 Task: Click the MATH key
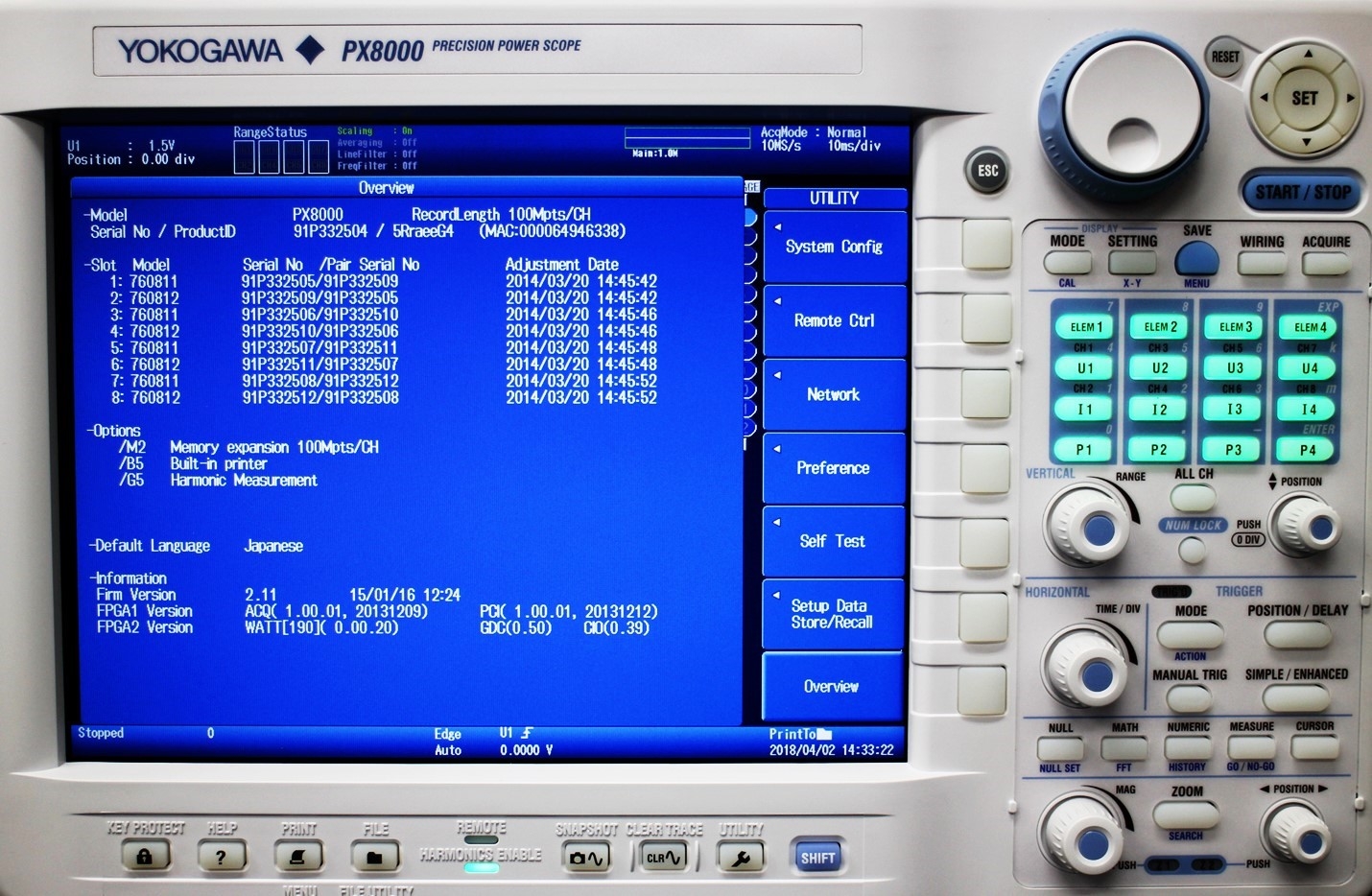coord(1124,747)
